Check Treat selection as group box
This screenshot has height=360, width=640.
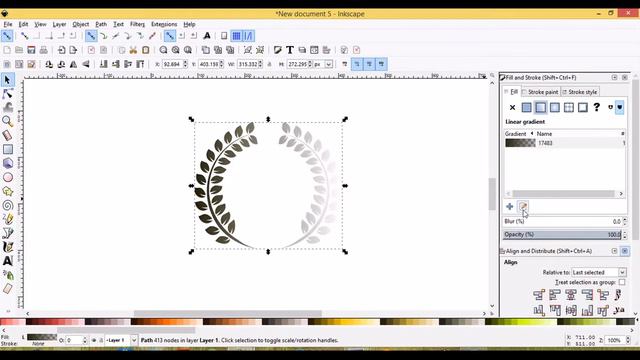pyautogui.click(x=622, y=282)
